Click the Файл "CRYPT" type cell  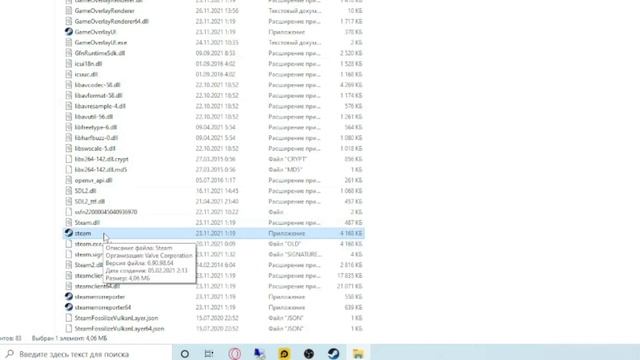coord(288,159)
